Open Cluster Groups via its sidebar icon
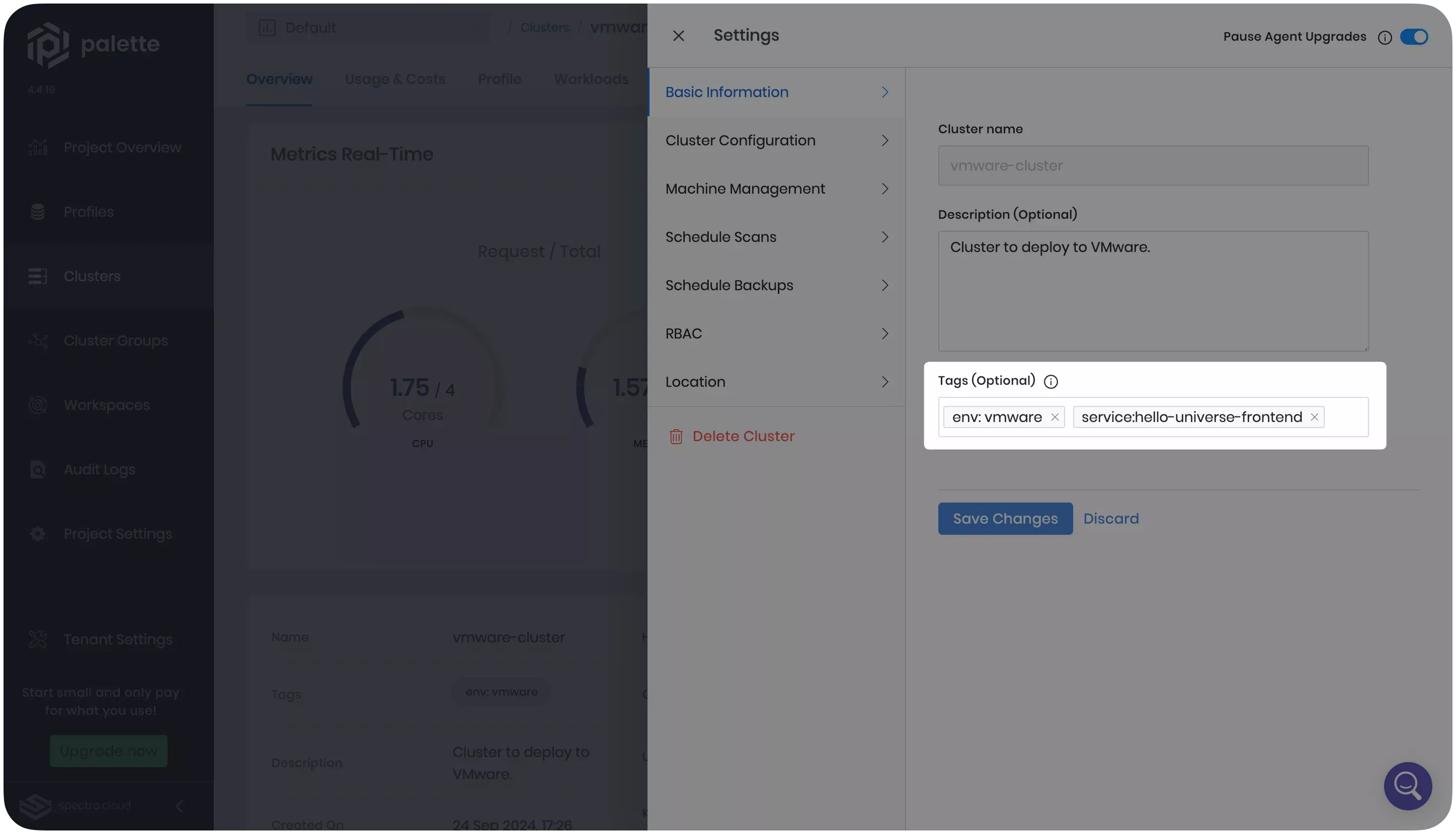The width and height of the screenshot is (1456, 834). [38, 340]
